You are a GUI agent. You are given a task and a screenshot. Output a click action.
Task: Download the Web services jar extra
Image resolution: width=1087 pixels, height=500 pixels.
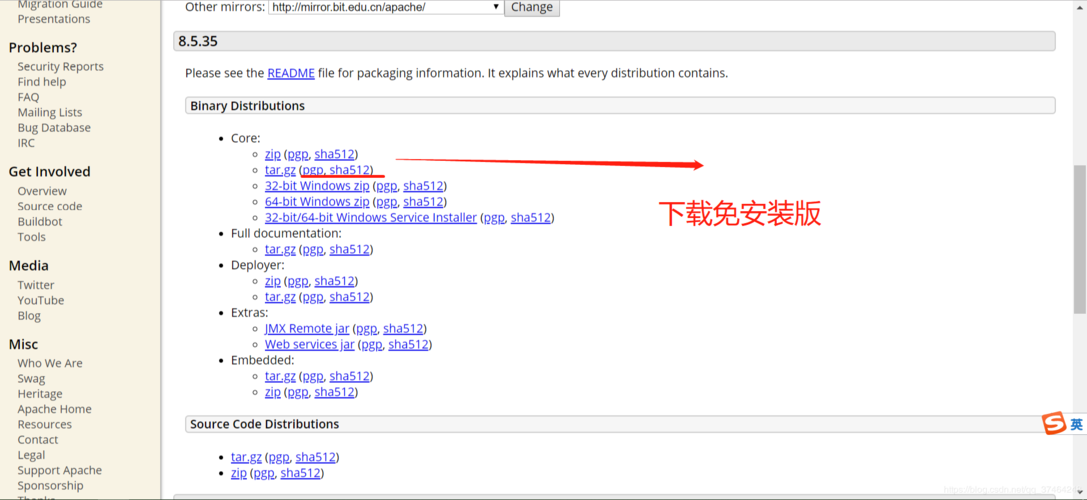pyautogui.click(x=309, y=345)
